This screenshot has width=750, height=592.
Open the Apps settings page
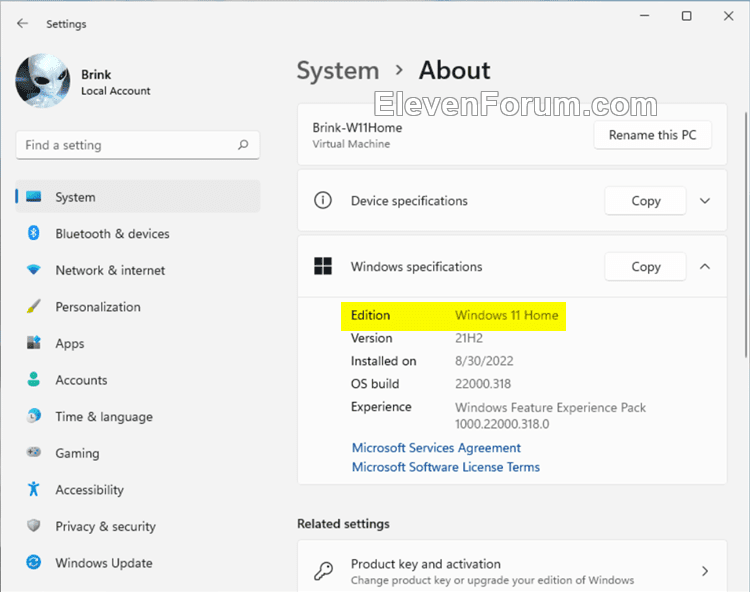pos(69,343)
